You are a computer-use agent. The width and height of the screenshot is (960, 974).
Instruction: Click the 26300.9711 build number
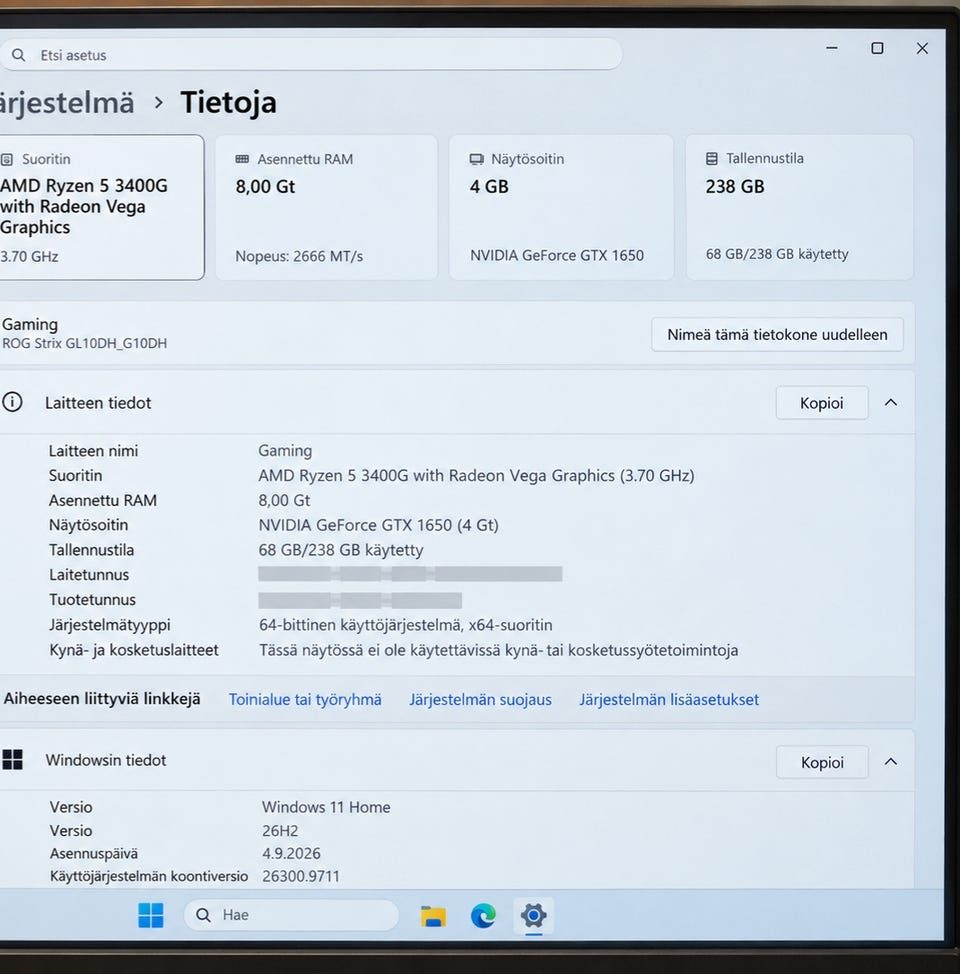[301, 876]
